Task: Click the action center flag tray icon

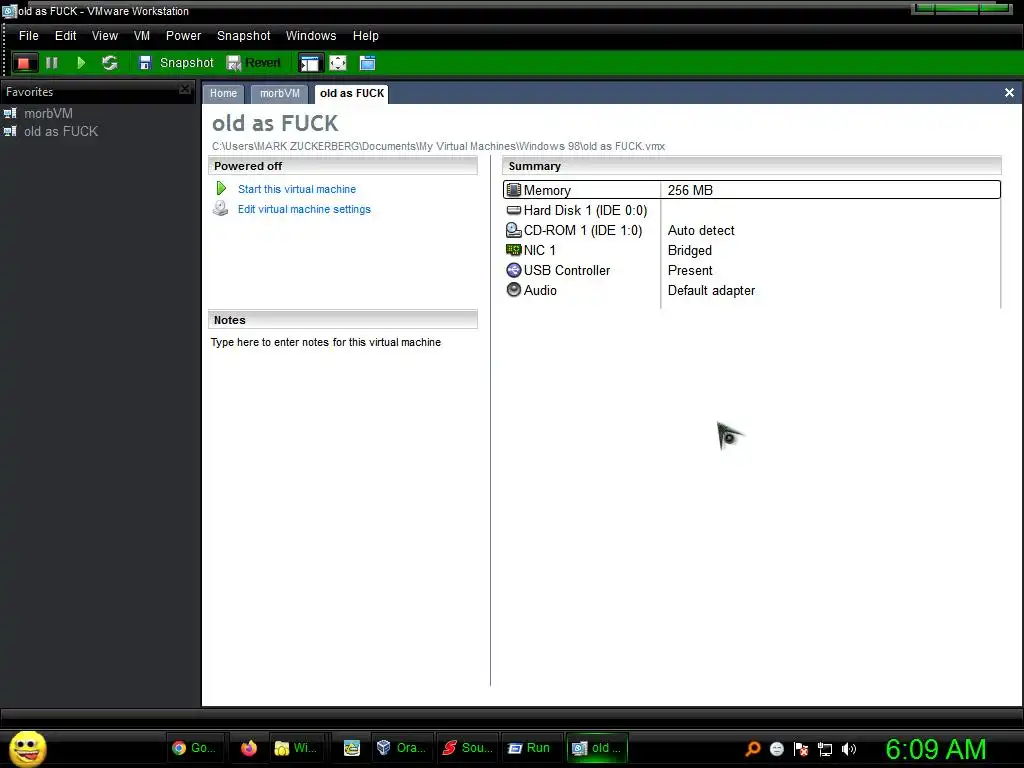Action: pos(801,749)
